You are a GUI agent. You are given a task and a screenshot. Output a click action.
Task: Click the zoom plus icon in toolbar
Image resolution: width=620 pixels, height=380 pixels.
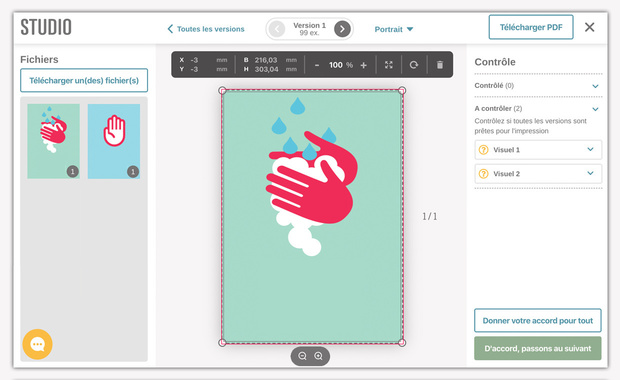[x=363, y=65]
